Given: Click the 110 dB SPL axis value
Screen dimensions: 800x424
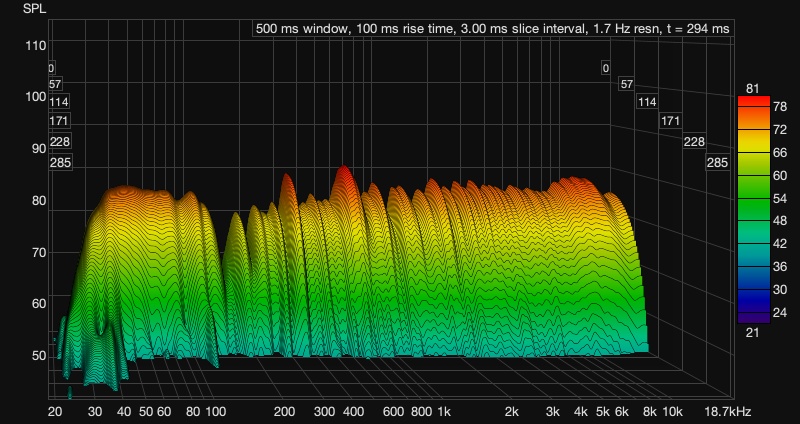Looking at the screenshot, I should (36, 45).
